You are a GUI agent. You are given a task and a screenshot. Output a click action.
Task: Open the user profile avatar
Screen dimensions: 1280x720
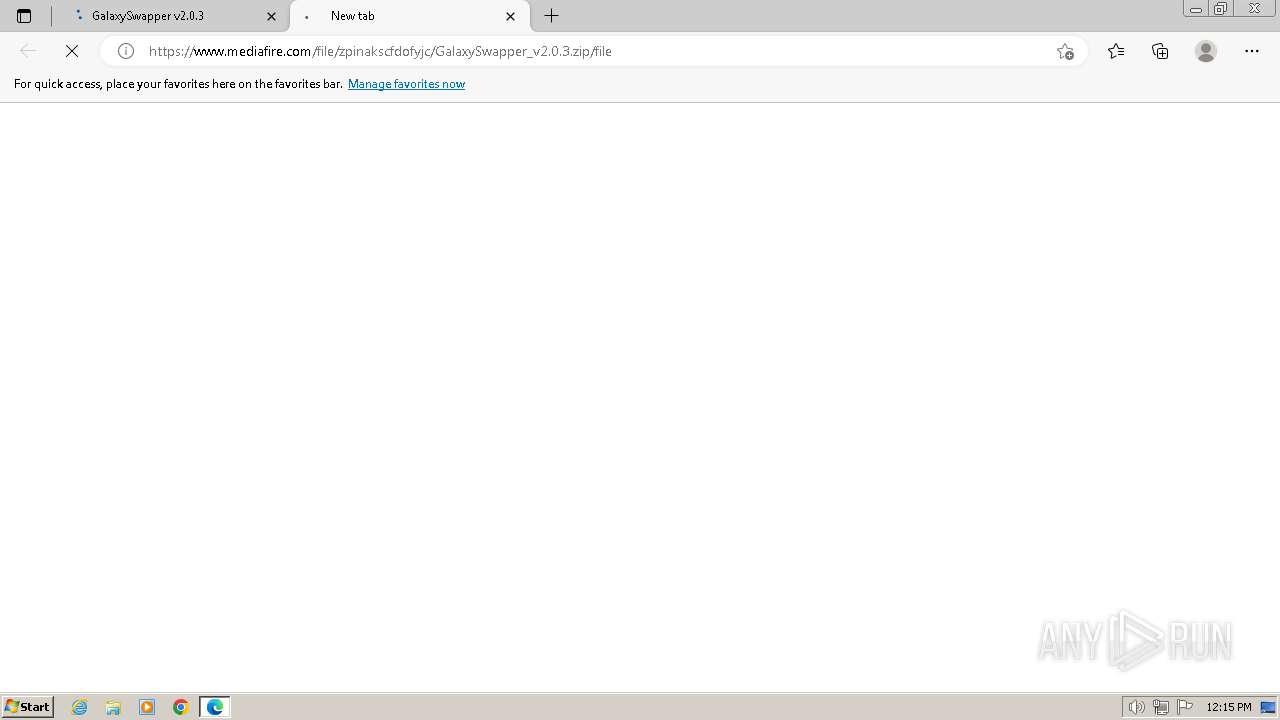[1206, 51]
